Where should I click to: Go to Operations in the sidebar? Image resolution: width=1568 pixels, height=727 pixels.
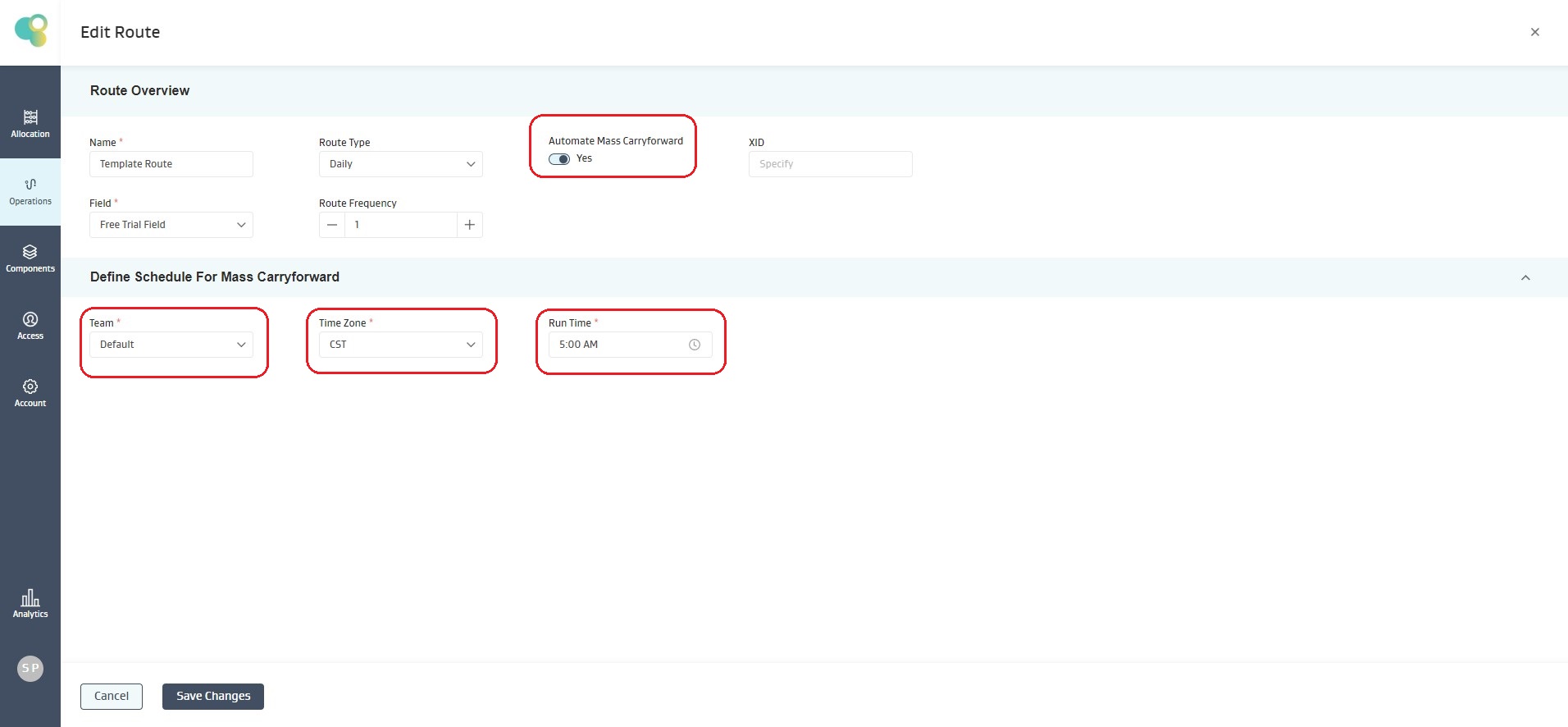[30, 191]
